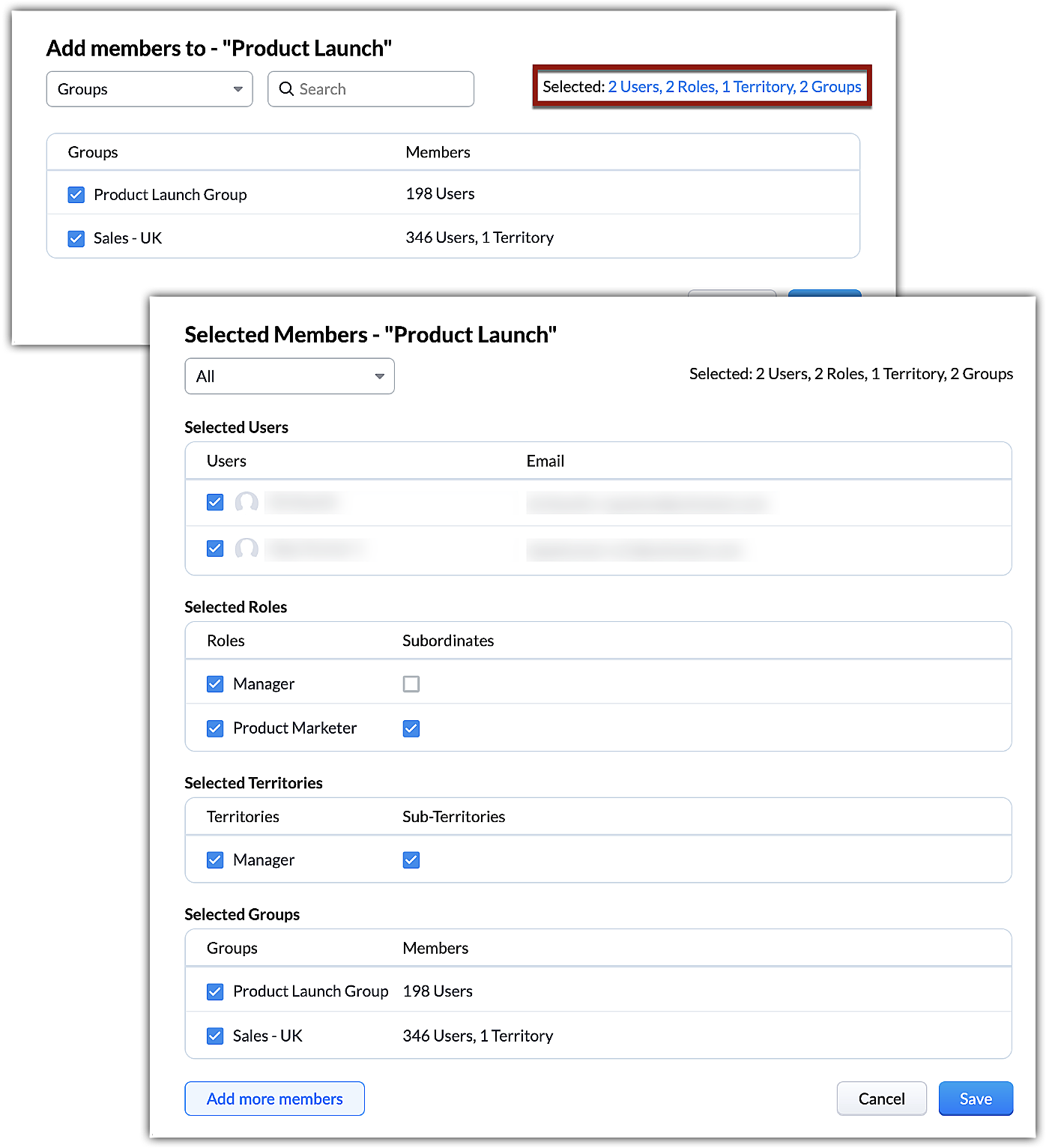Uncheck the Manager role checkbox under Selected Roles
1046x1148 pixels.
tap(215, 683)
